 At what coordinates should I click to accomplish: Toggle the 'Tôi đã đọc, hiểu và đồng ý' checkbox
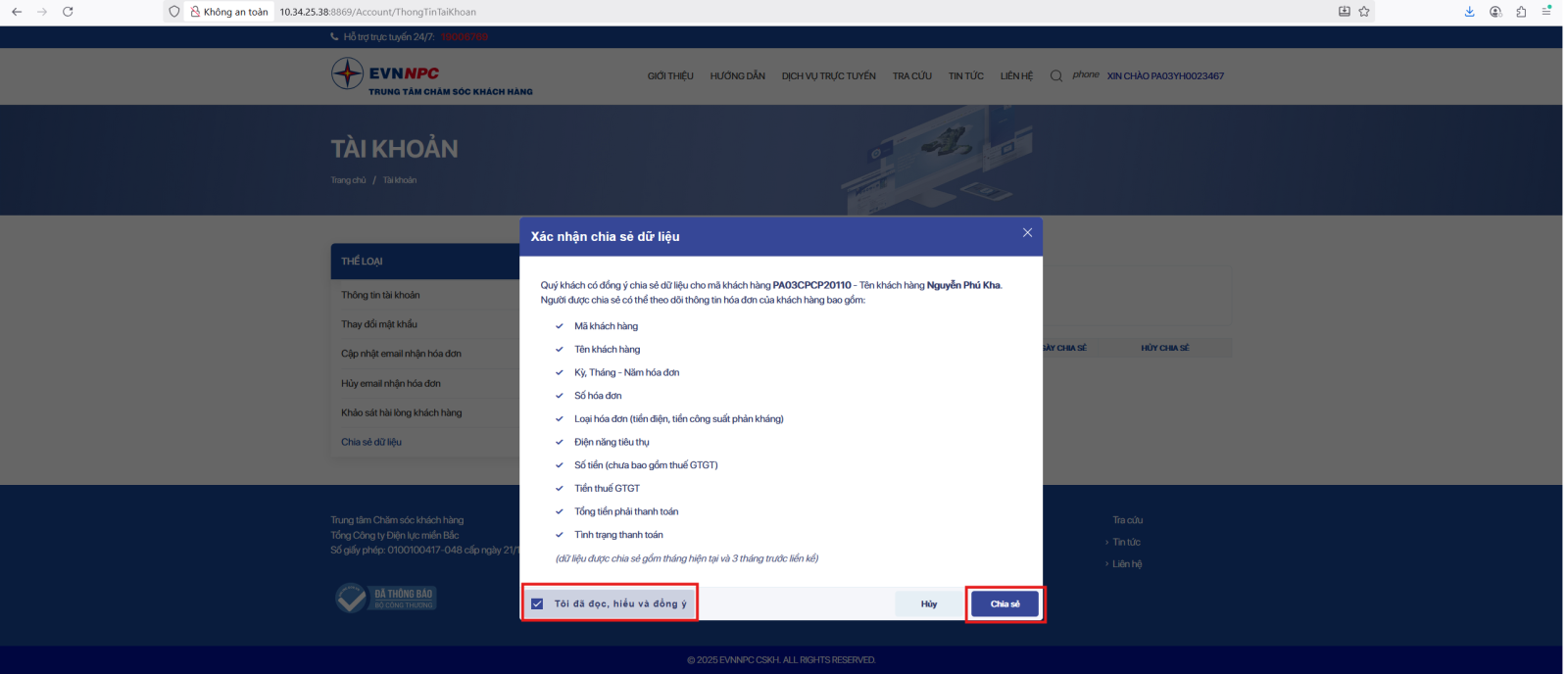point(537,604)
